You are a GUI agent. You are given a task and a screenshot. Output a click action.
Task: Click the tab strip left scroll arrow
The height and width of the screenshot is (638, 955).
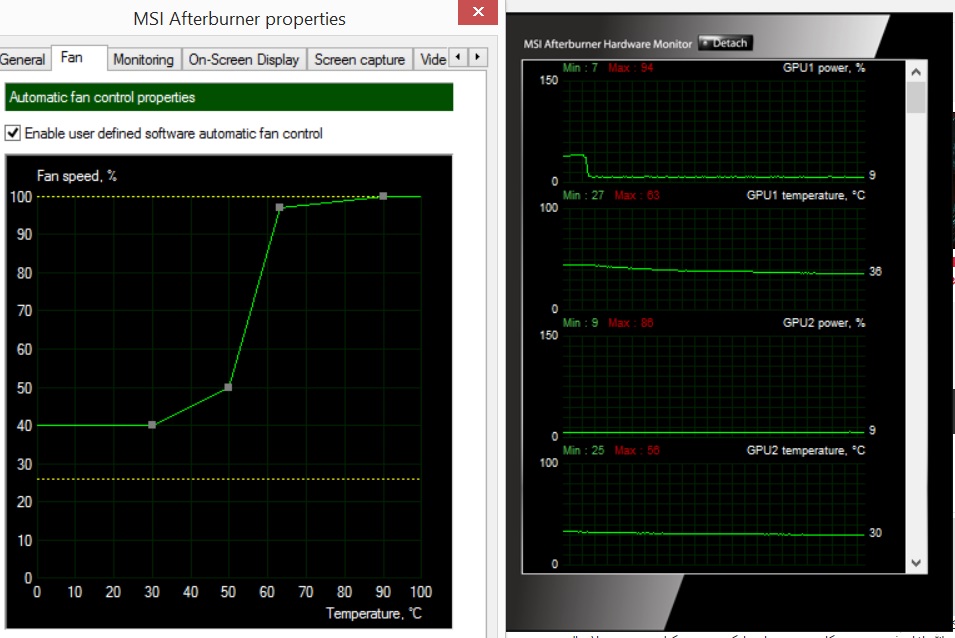[458, 57]
